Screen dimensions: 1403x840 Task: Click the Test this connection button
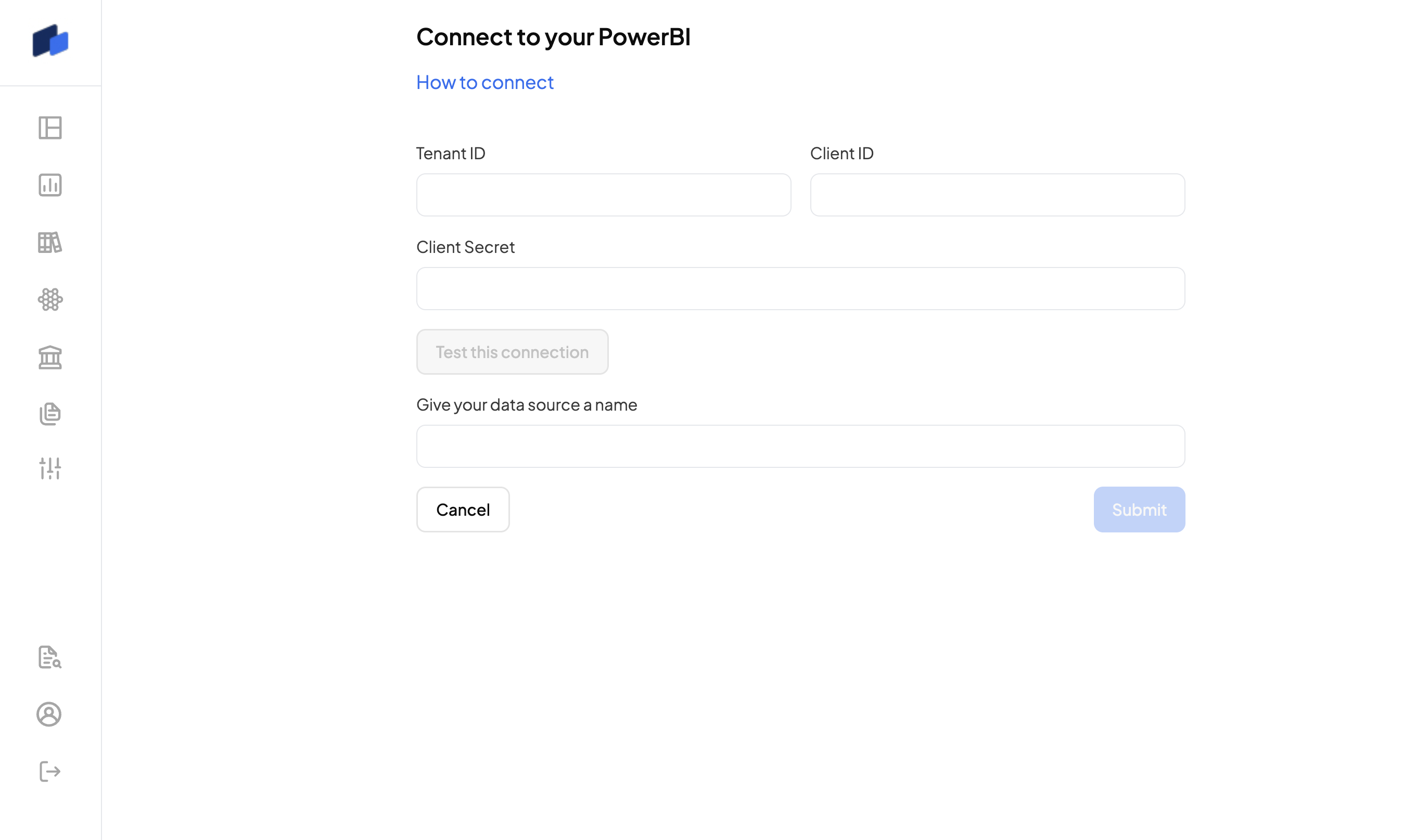513,352
